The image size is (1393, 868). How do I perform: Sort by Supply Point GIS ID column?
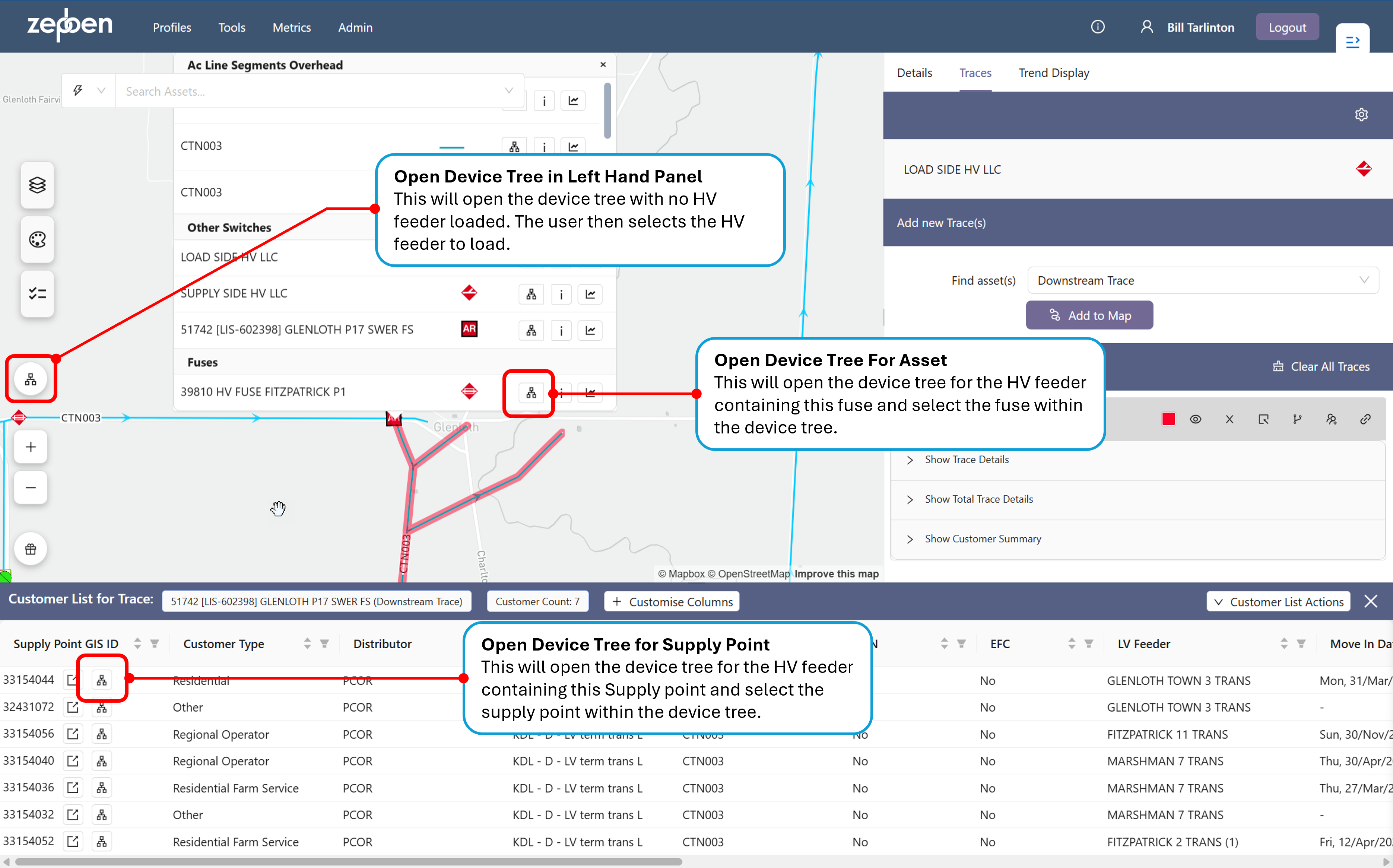click(137, 643)
